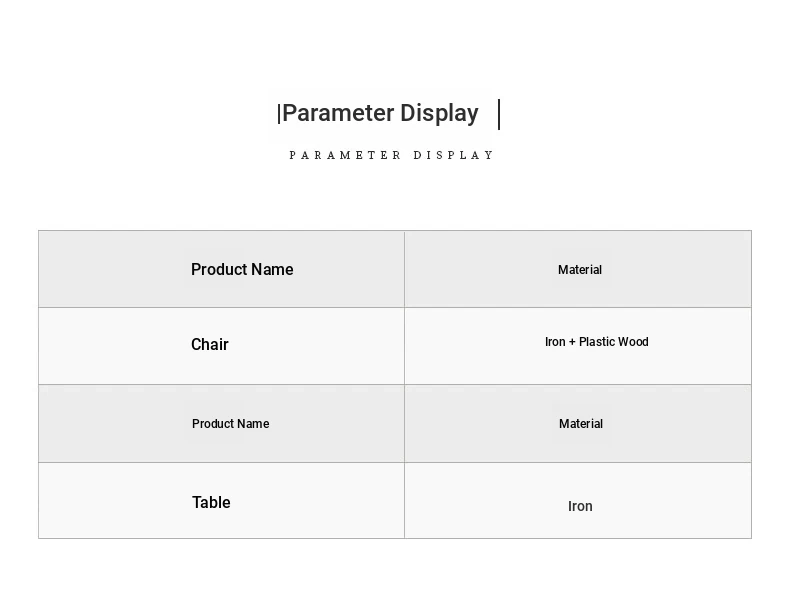Select the "Iron + Plastic Wood" material cell
790x598 pixels.
pos(596,342)
